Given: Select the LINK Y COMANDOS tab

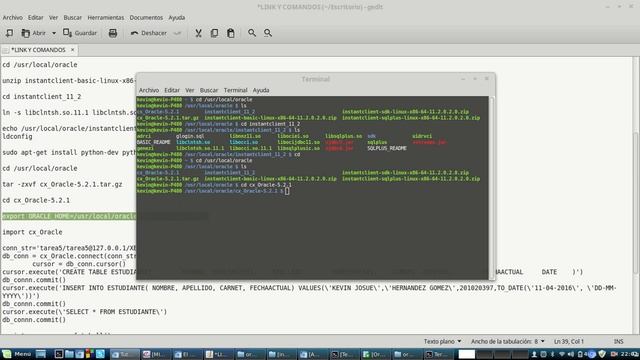Looking at the screenshot, I should point(38,50).
